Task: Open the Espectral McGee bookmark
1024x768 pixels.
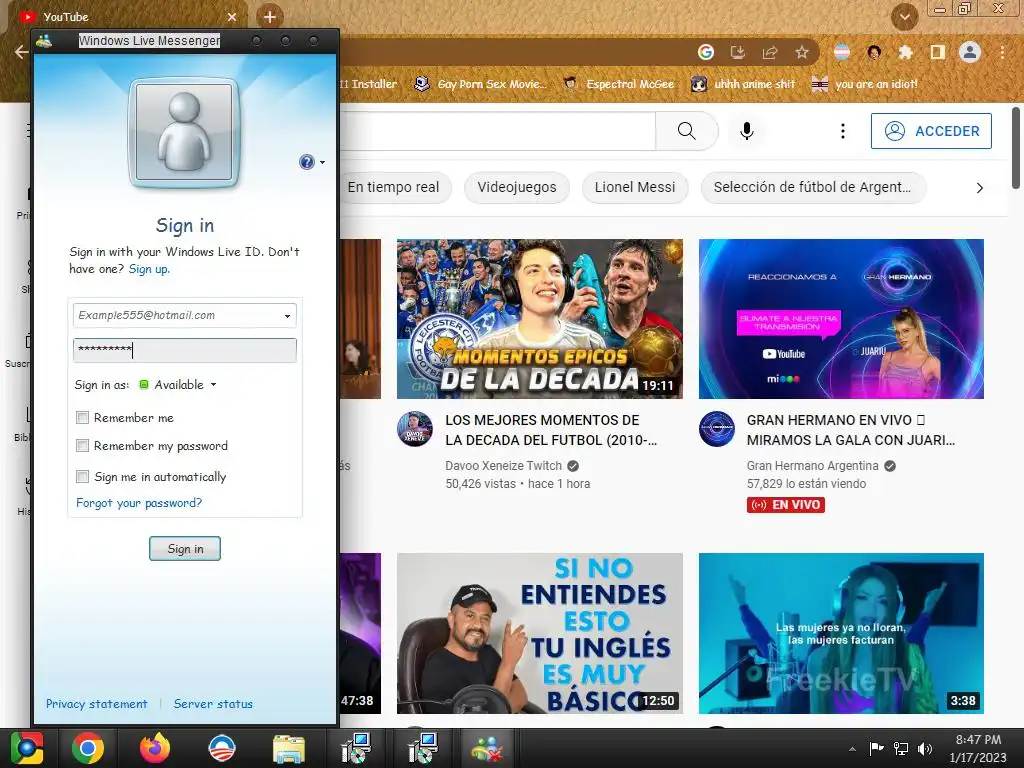Action: (x=619, y=84)
